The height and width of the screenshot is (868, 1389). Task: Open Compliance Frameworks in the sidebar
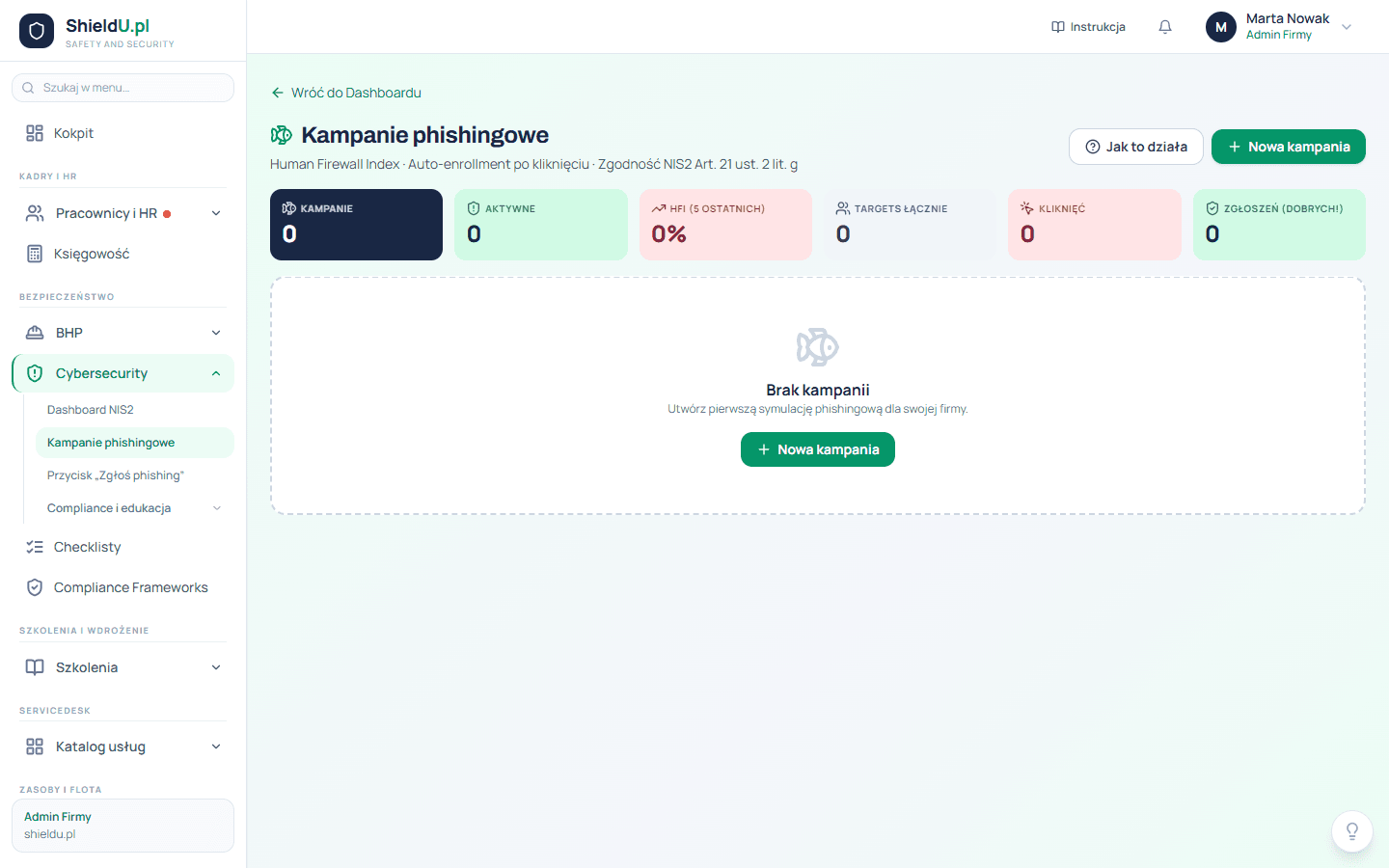123,587
